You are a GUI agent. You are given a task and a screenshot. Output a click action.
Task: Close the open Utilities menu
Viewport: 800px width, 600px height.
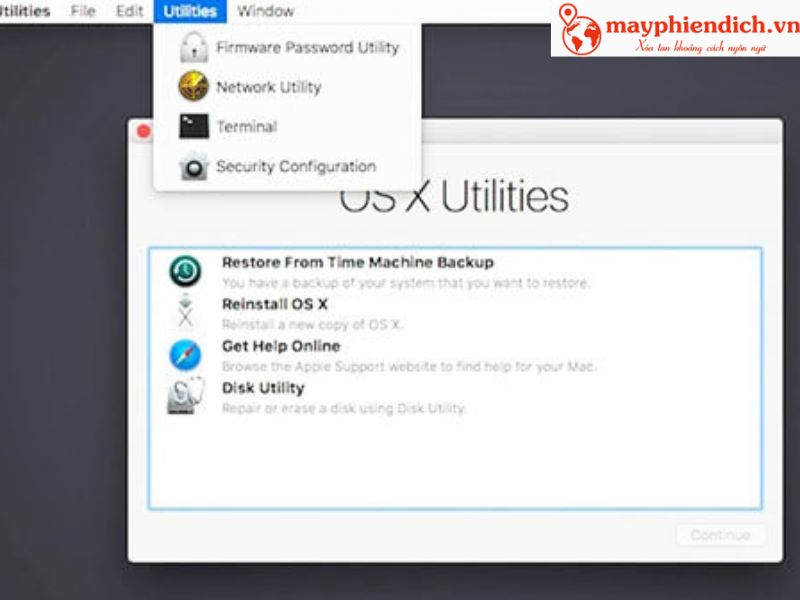pos(190,11)
